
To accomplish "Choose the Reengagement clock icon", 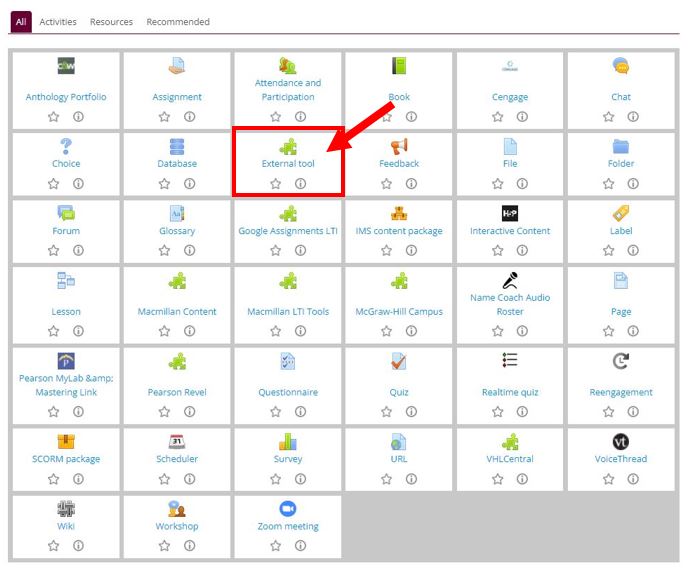I will tap(621, 361).
